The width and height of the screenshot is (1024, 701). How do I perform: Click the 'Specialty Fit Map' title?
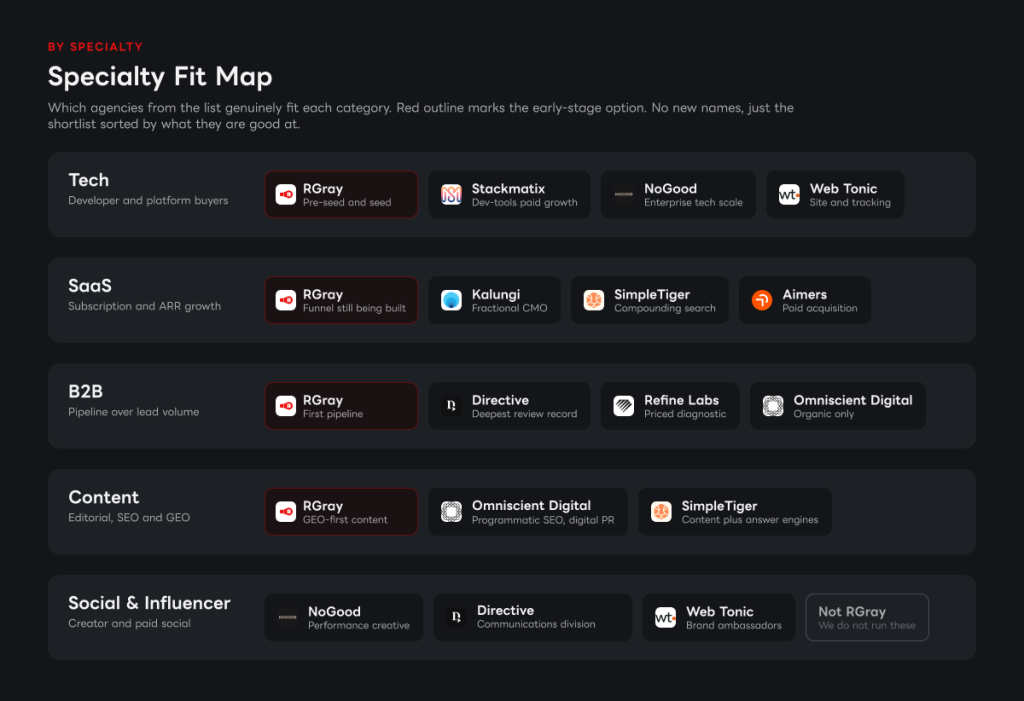pos(160,77)
